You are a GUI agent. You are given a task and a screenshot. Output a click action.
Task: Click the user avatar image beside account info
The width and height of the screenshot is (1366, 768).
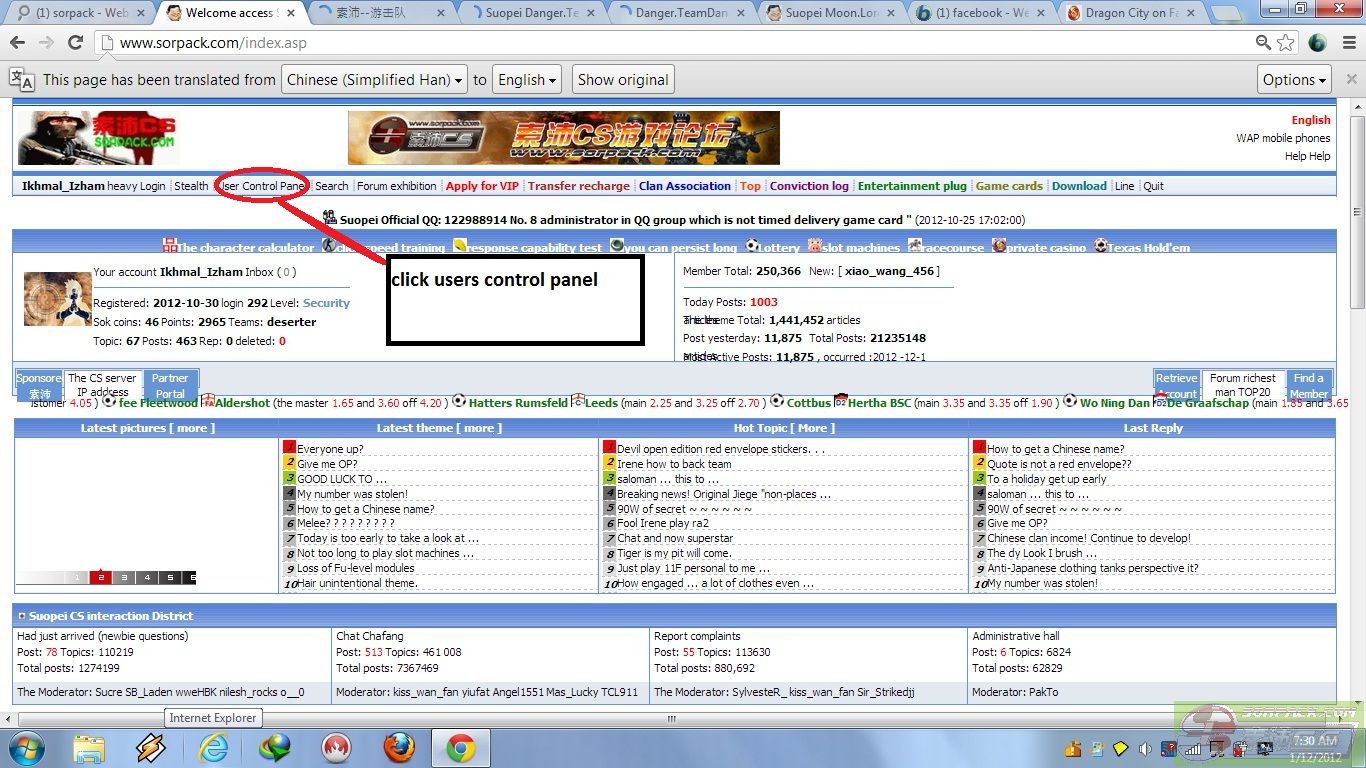click(57, 299)
